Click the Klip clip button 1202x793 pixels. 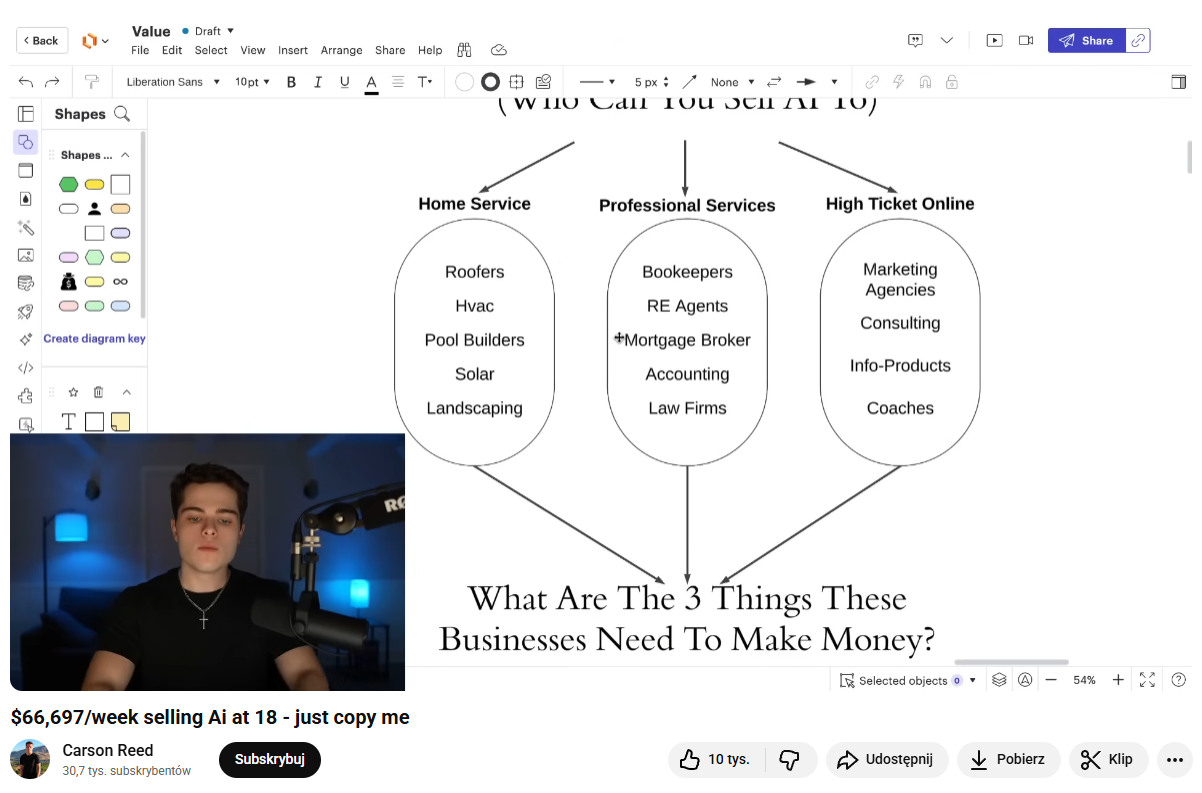click(1108, 759)
